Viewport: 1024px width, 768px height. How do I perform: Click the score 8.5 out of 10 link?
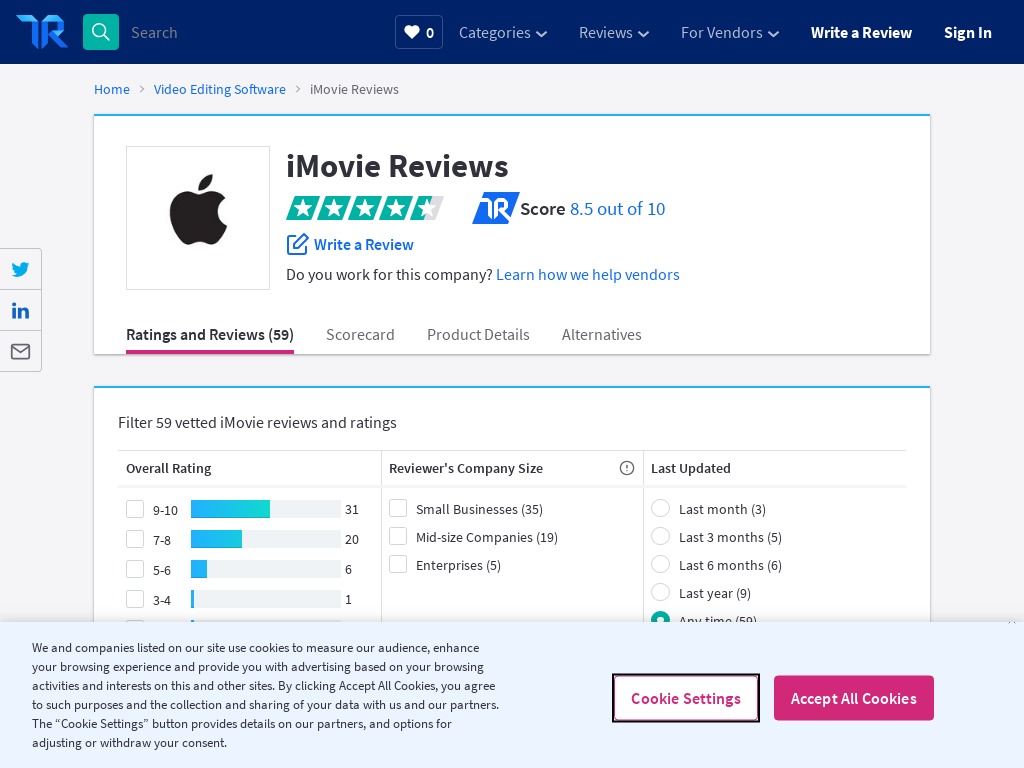[617, 209]
